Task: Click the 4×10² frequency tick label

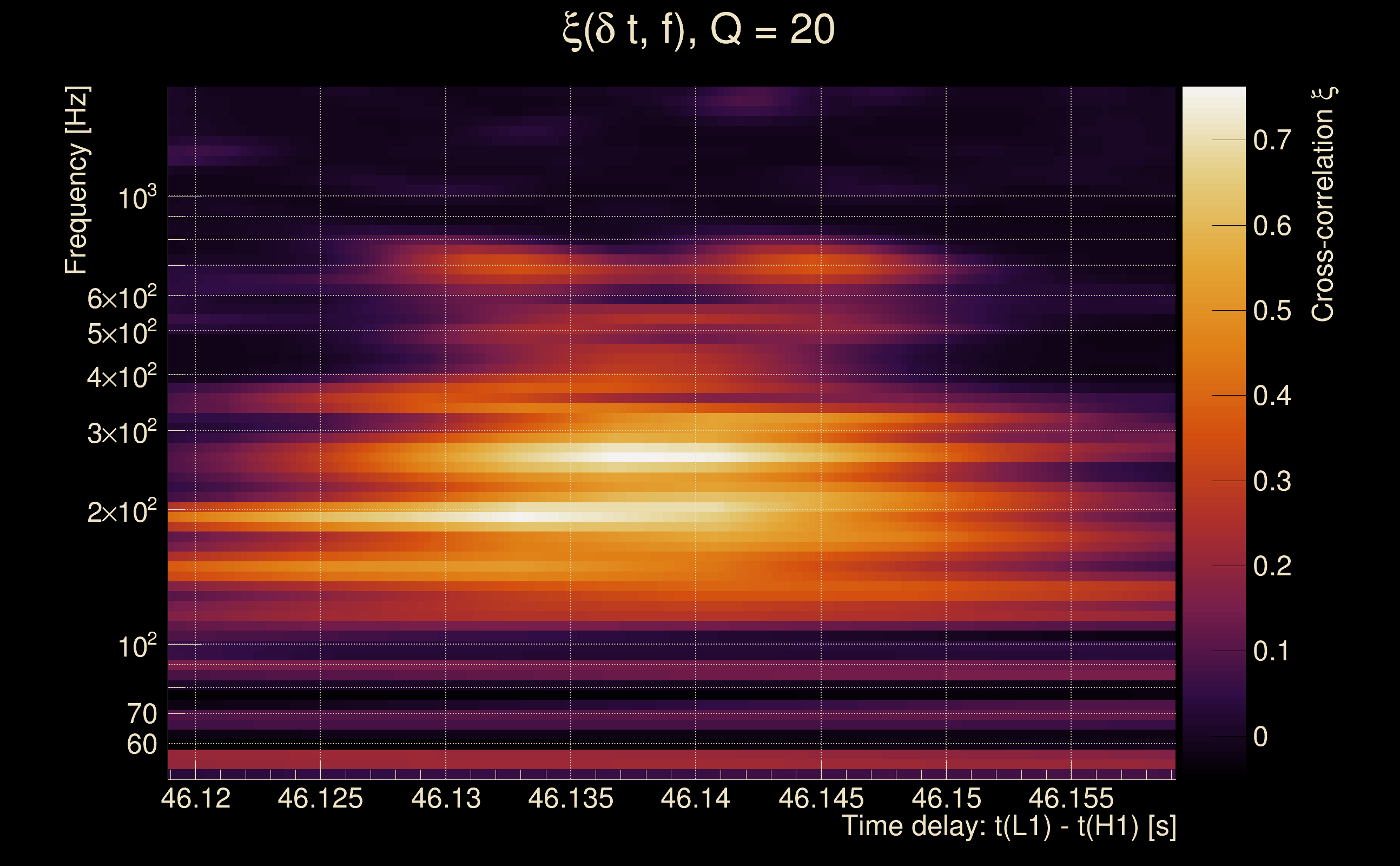Action: tap(121, 377)
